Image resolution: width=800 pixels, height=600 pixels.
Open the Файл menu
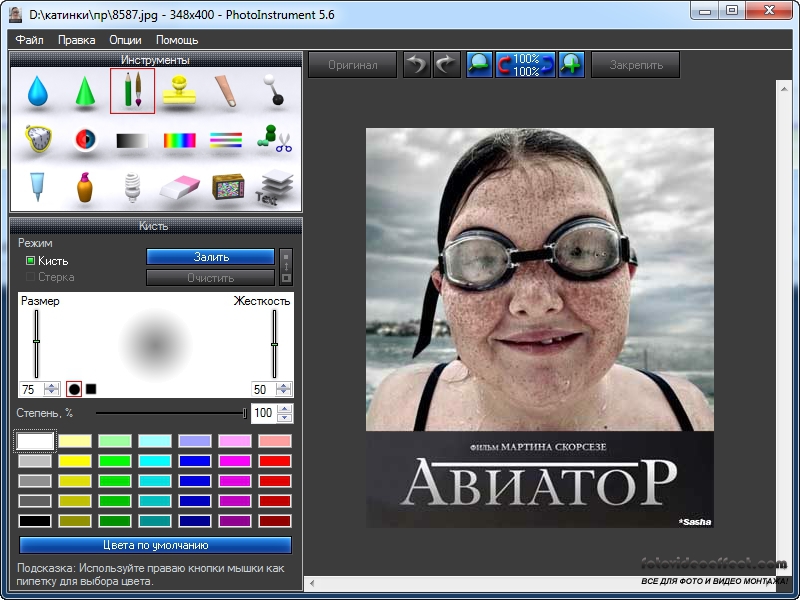29,40
